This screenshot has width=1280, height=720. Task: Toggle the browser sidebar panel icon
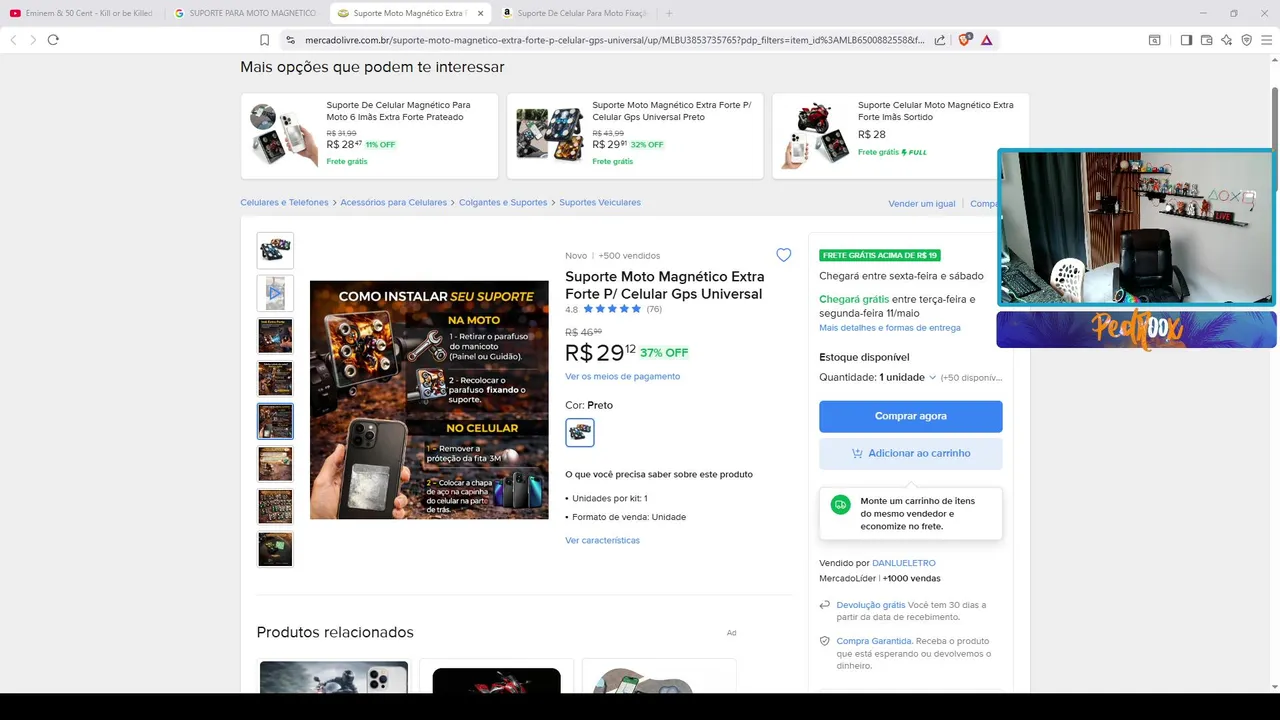coord(1186,40)
